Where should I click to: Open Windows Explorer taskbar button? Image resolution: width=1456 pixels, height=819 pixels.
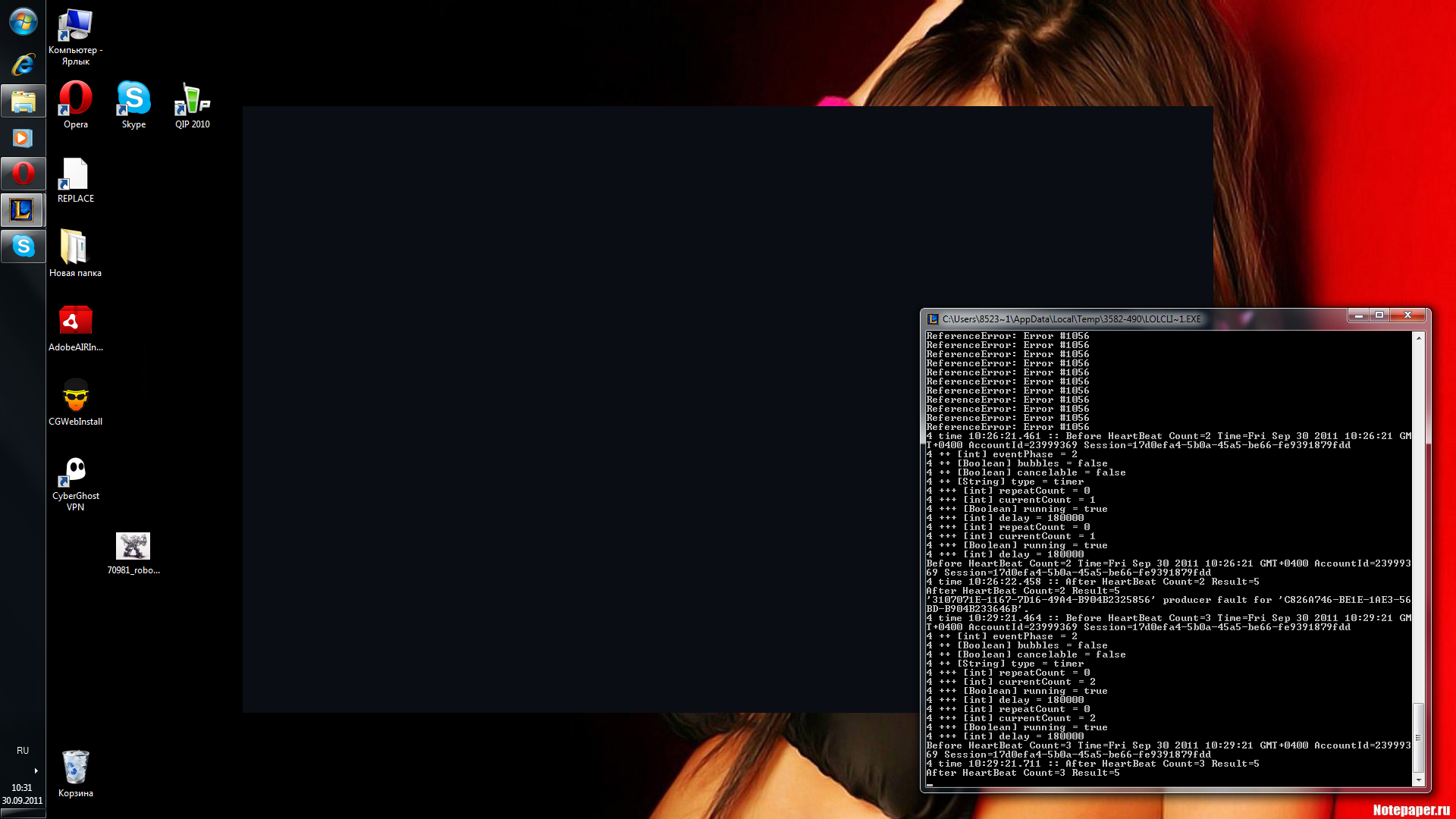[x=23, y=101]
